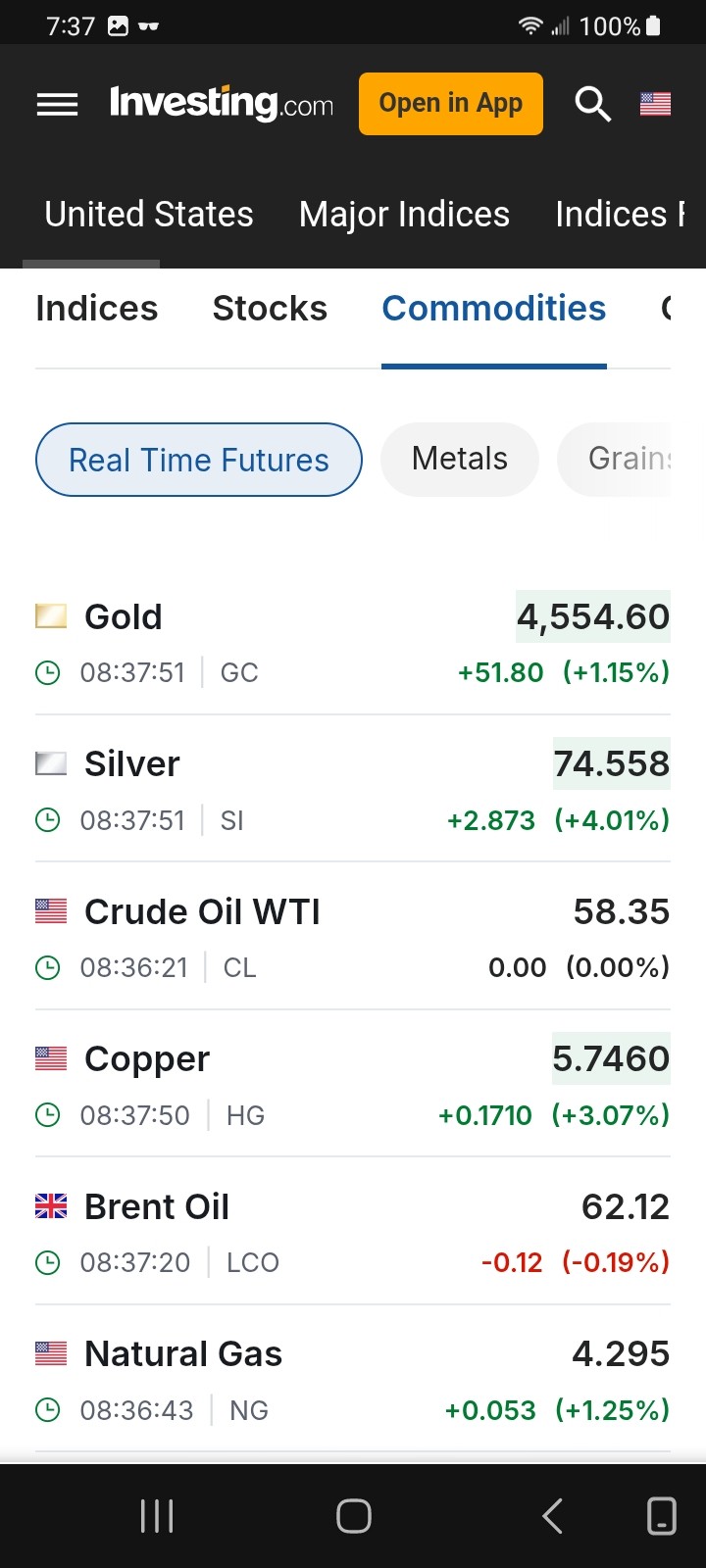Switch to the Stocks tab
The height and width of the screenshot is (1568, 706).
click(270, 309)
